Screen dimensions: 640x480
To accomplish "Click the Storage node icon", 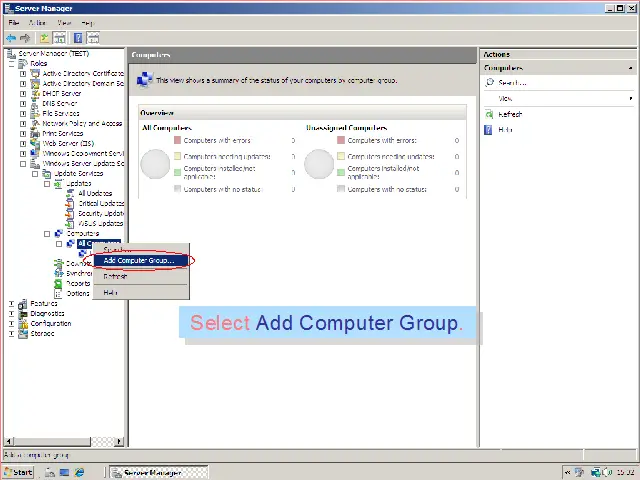I will (24, 333).
